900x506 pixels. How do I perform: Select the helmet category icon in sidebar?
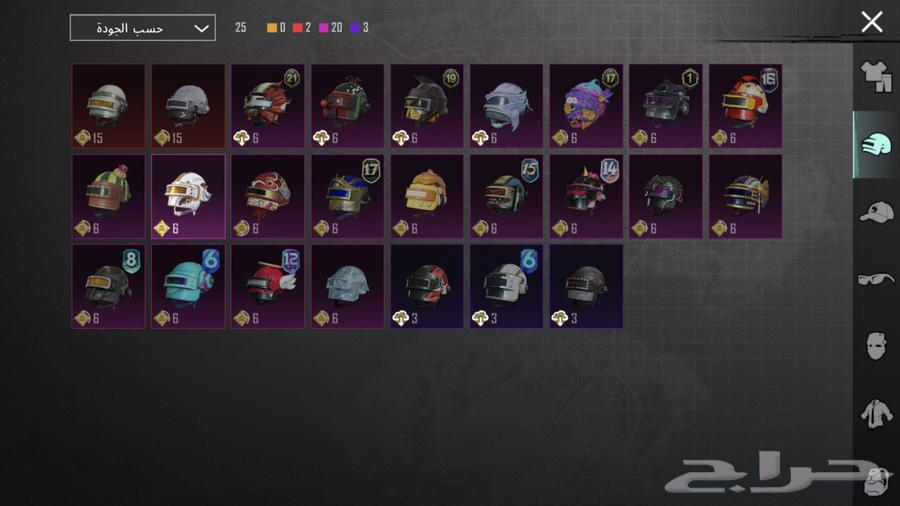coord(876,145)
